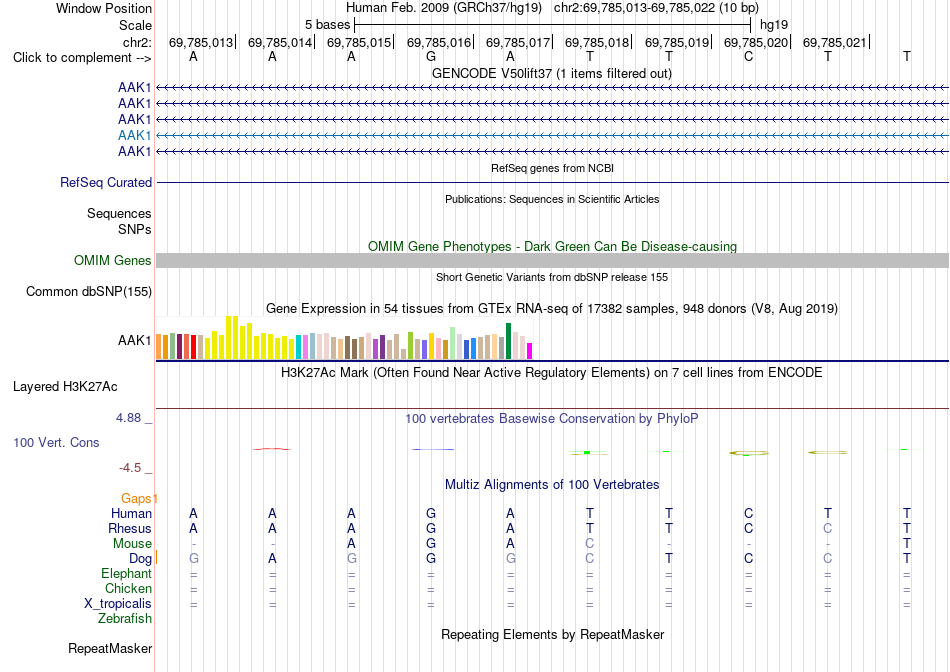Viewport: 950px width, 672px height.
Task: Click the '5 bases' scale bar label
Action: click(x=327, y=25)
